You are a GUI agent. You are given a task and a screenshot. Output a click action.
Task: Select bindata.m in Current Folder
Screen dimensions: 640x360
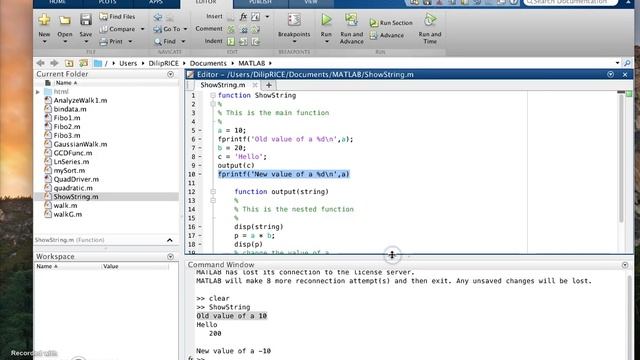pos(70,109)
